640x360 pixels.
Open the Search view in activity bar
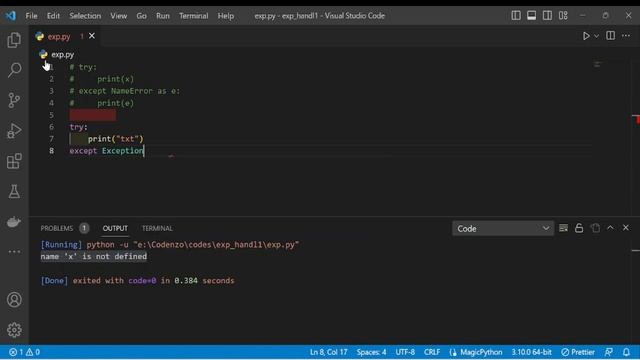pos(14,70)
